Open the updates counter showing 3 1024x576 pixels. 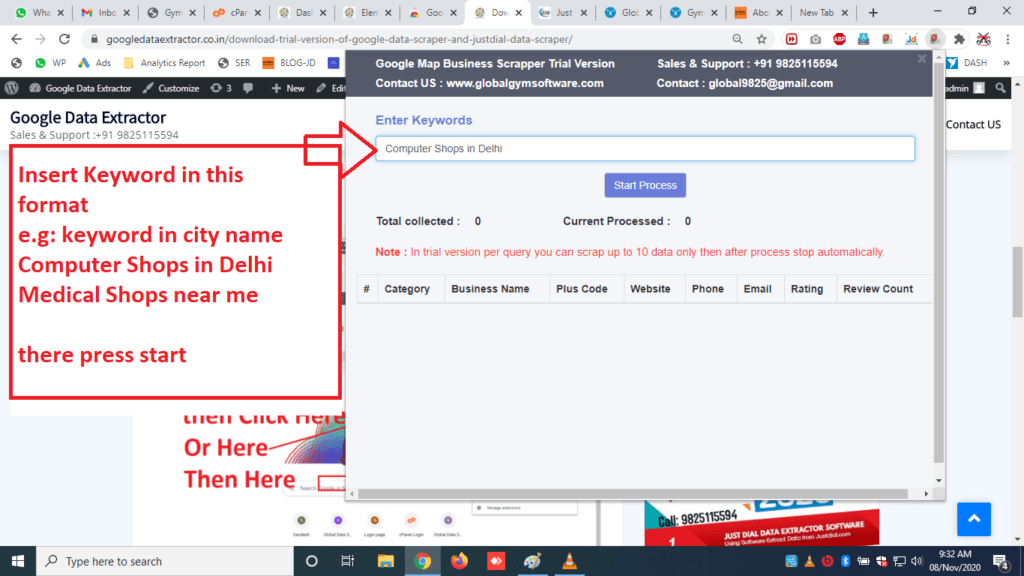(x=221, y=88)
